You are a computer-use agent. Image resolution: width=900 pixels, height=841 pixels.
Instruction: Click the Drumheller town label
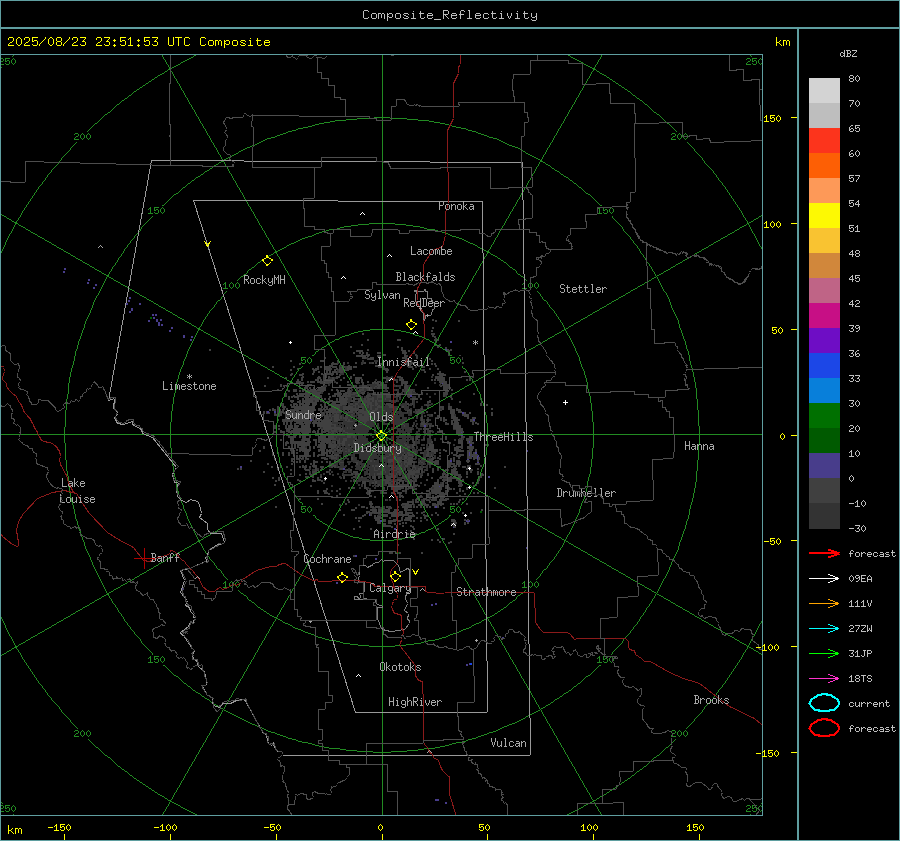(586, 493)
